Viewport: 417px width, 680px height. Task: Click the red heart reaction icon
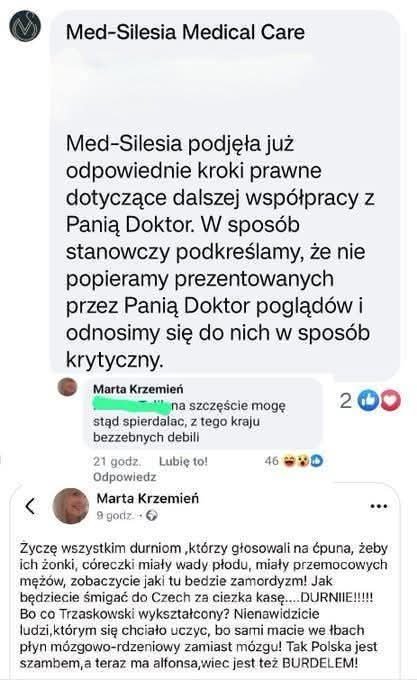(390, 400)
